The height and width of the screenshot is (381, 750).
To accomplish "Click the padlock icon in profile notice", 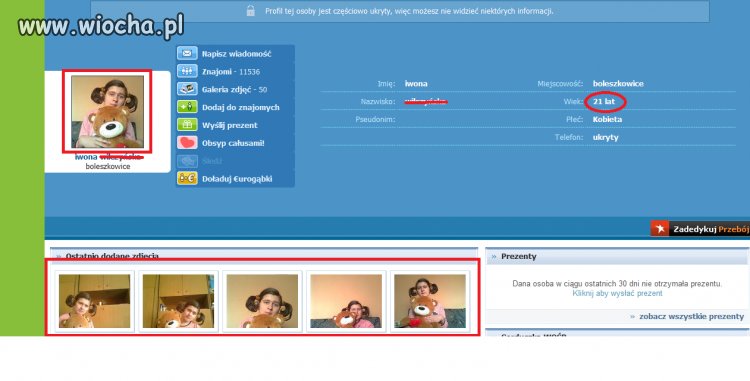I will [x=250, y=11].
